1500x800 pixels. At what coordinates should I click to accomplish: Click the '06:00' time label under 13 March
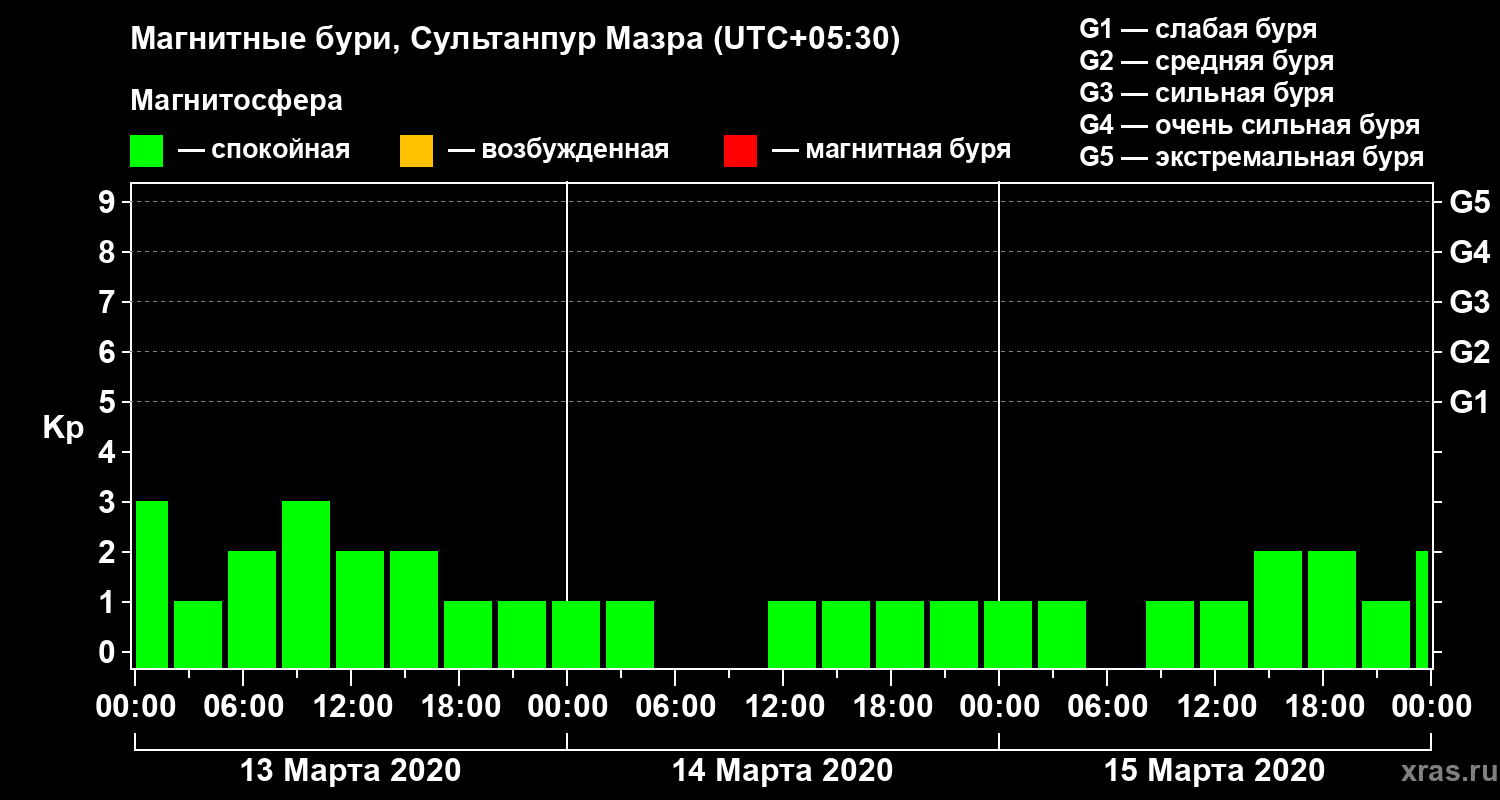pos(244,707)
